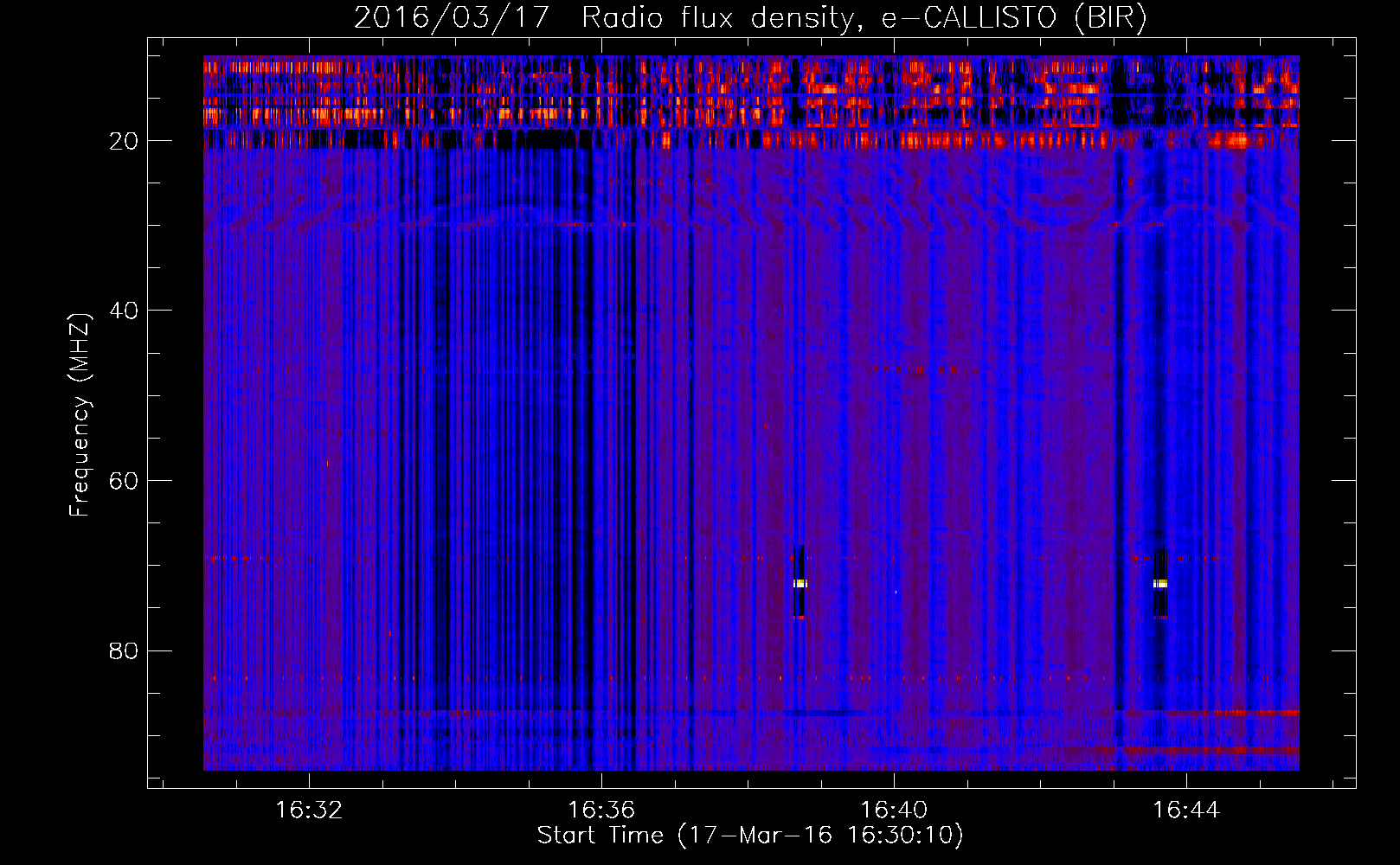Click the 16:32 time tick label
The width and height of the screenshot is (1400, 865).
tap(309, 811)
